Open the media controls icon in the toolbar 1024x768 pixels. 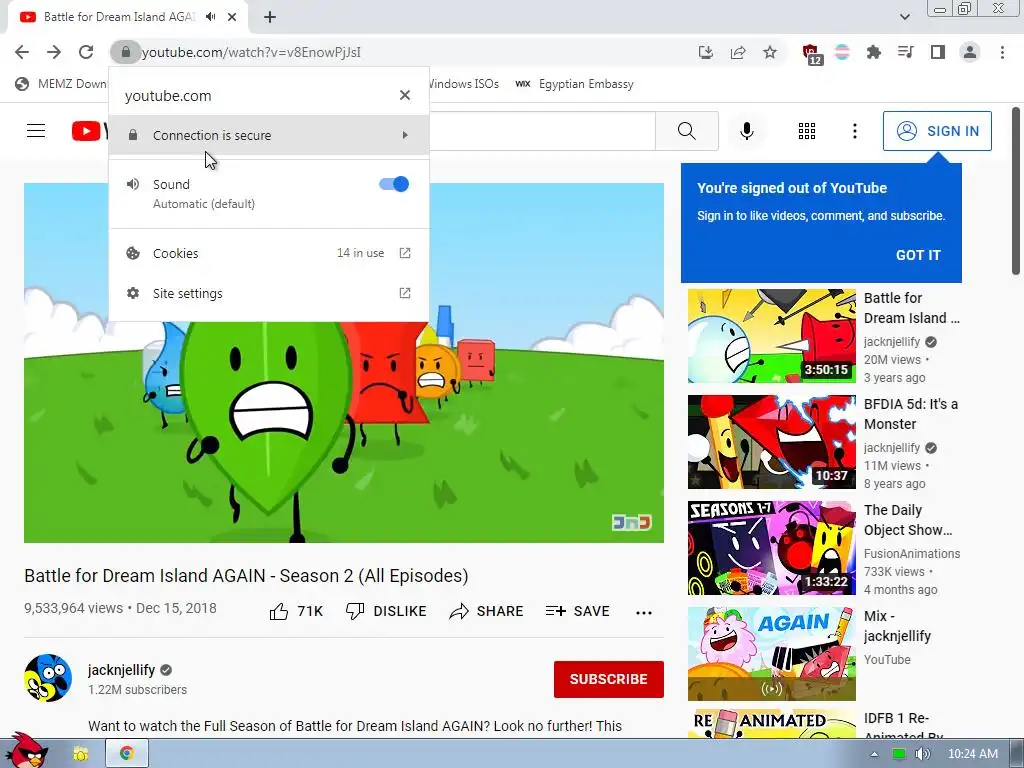(905, 52)
